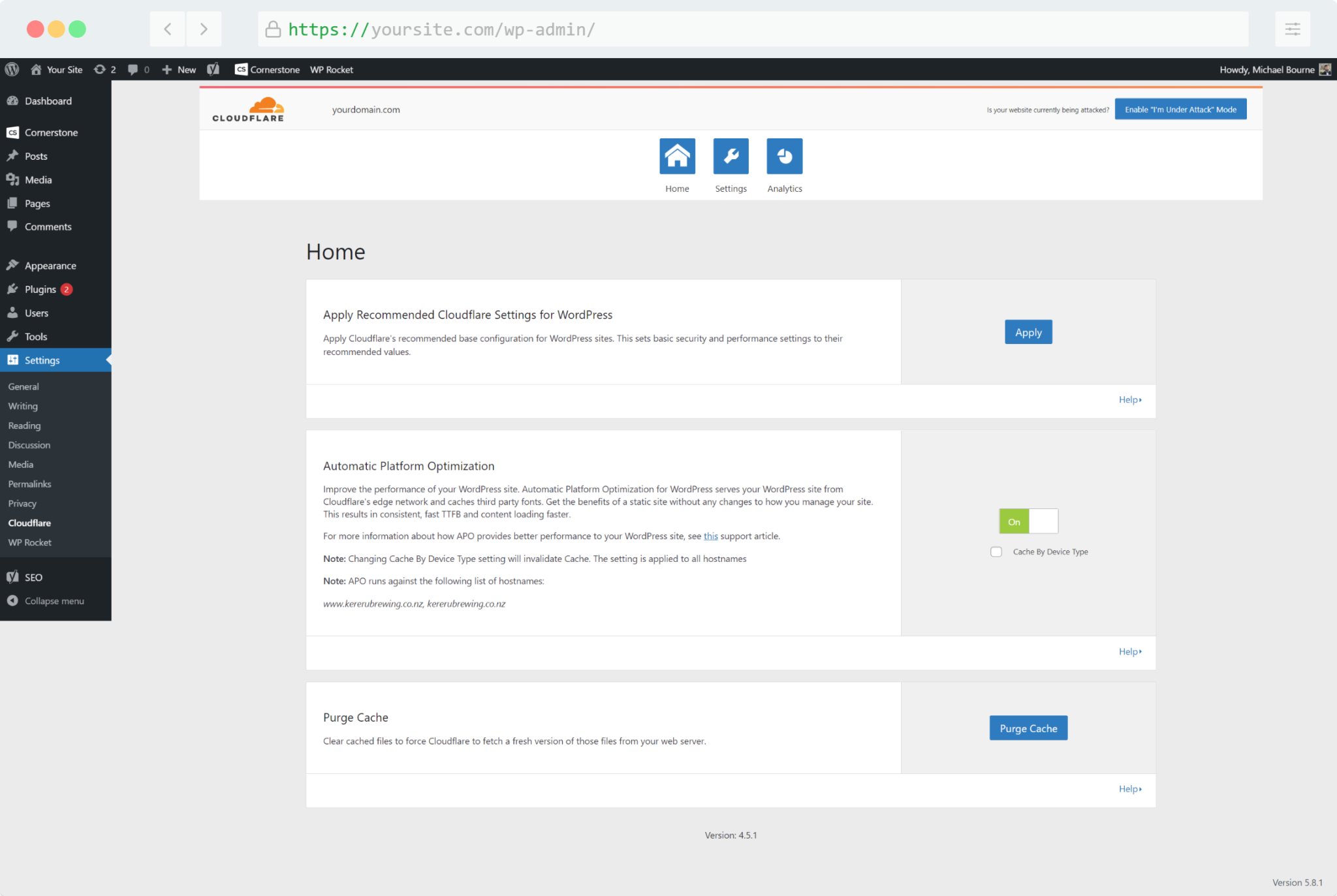Viewport: 1337px width, 896px height.
Task: Click the WordPress logo in admin bar
Action: pos(12,69)
